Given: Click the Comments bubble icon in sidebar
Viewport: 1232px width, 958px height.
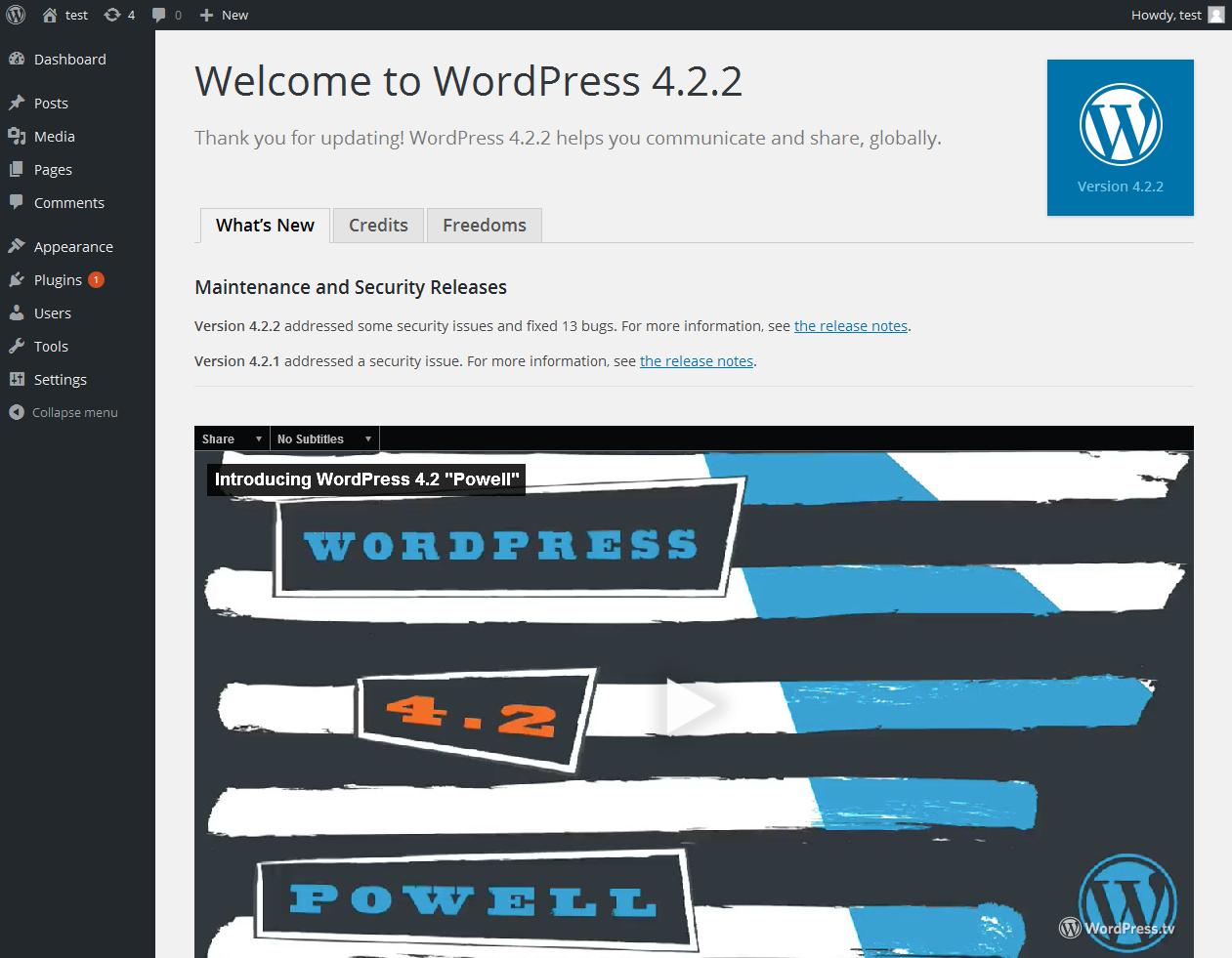Looking at the screenshot, I should coord(17,202).
